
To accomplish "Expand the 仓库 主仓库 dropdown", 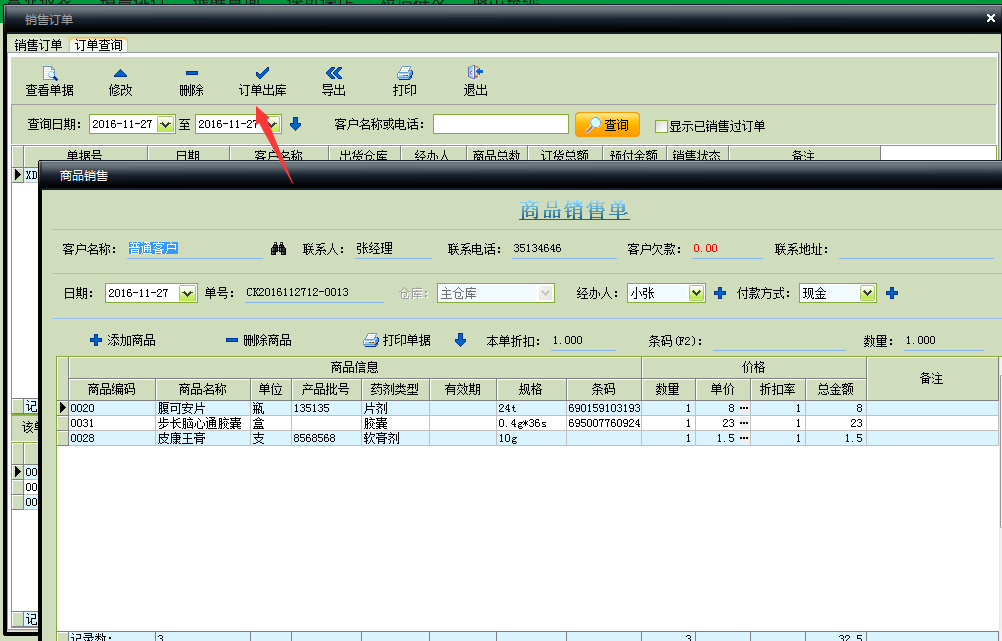I will pos(545,293).
